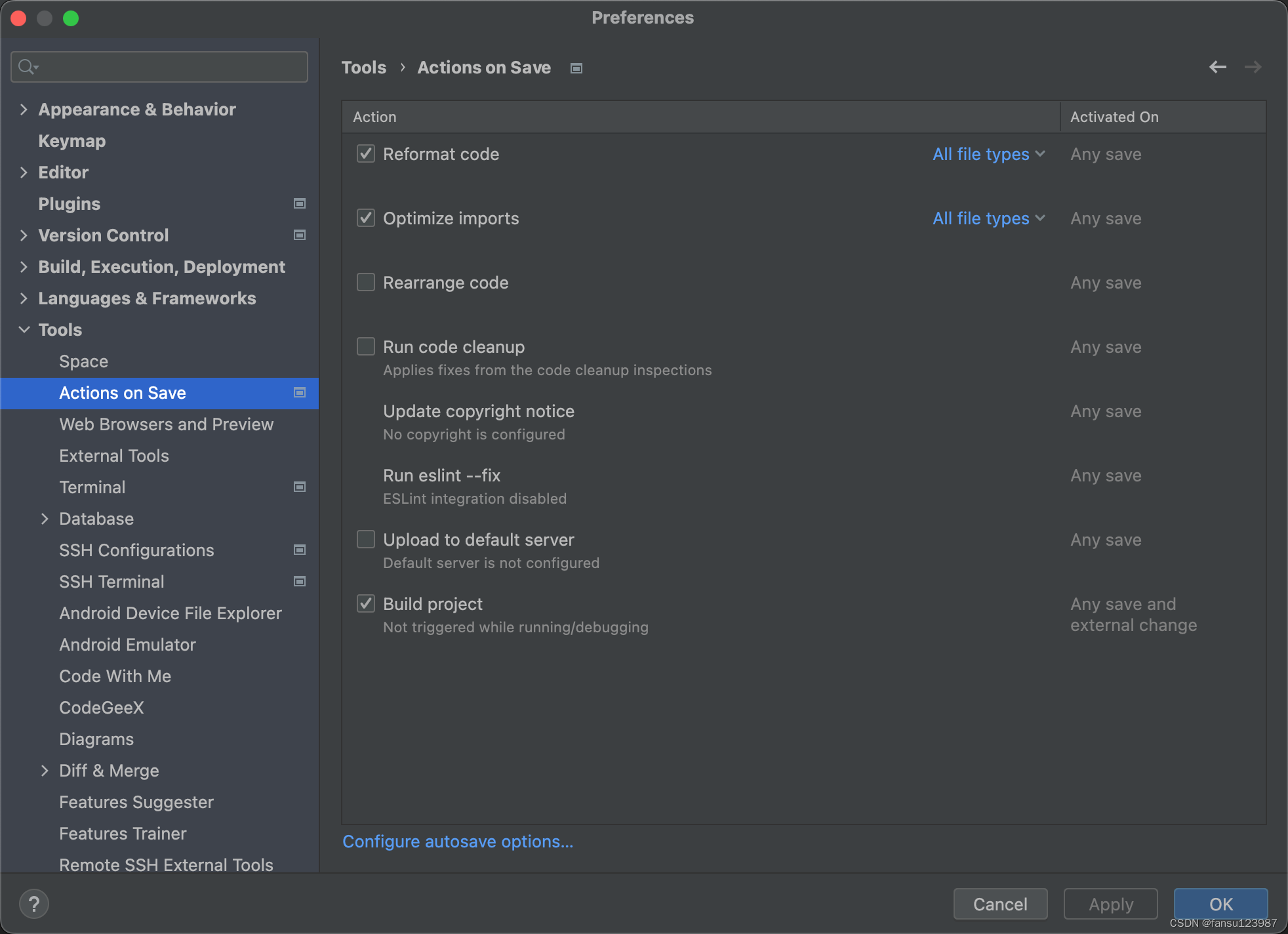Select Features Suggester
The image size is (1288, 934).
coord(136,802)
